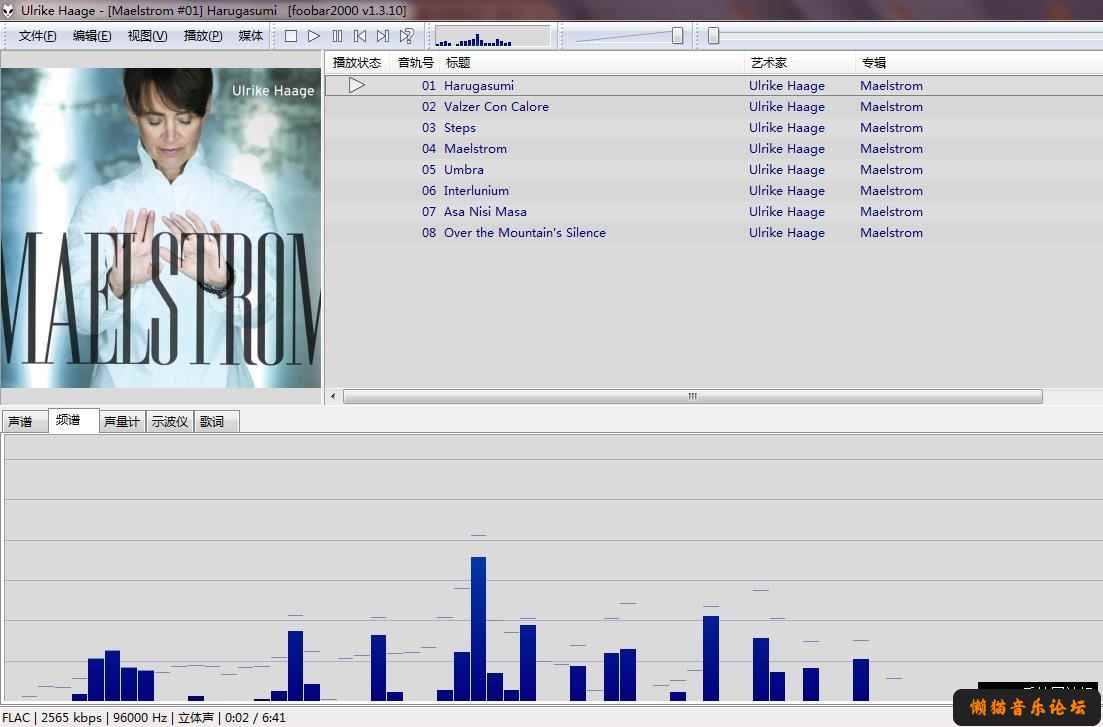
Task: Click the playlist horizontal scrollbar thumb
Action: click(x=692, y=397)
